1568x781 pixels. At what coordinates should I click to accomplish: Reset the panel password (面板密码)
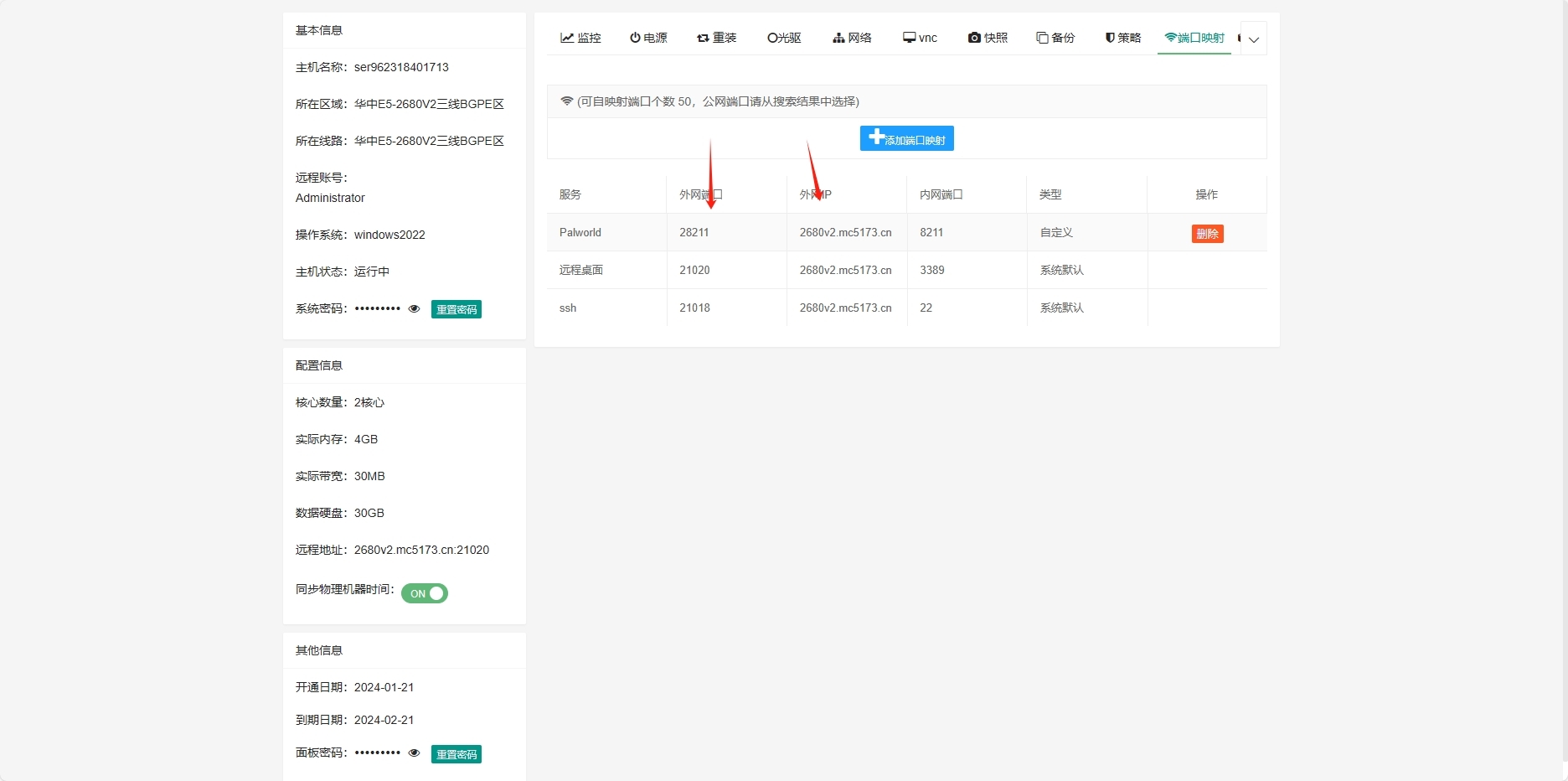point(456,754)
